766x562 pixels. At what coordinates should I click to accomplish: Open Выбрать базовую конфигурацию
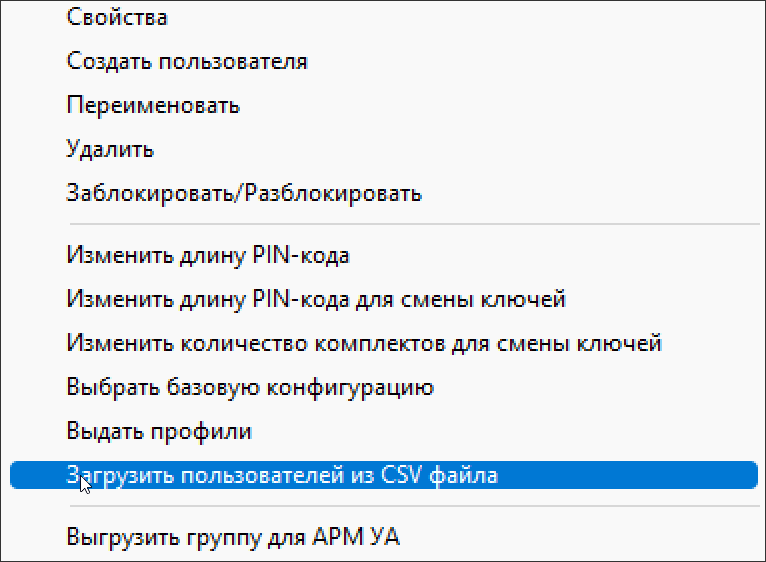coord(250,387)
